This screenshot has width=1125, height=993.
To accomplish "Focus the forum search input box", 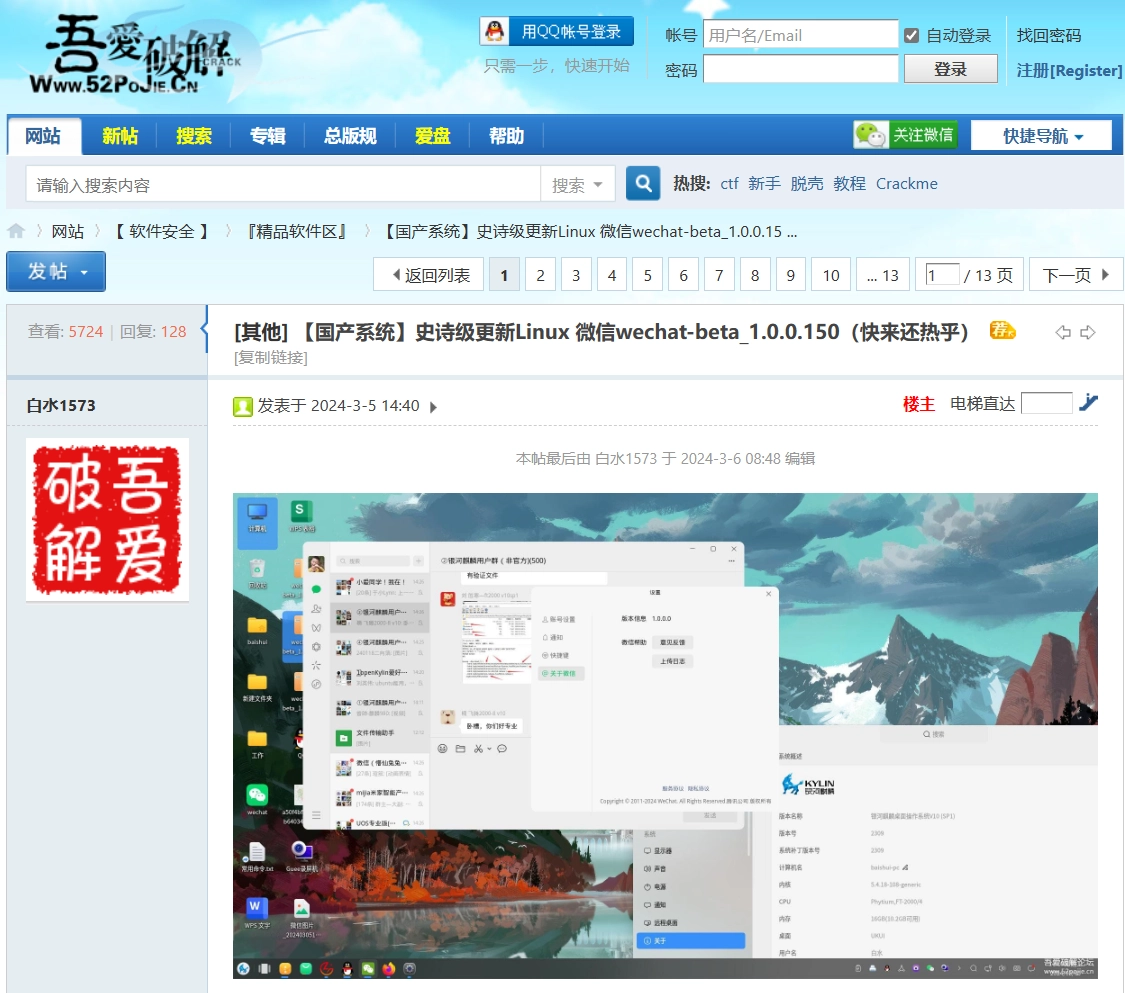I will 283,185.
